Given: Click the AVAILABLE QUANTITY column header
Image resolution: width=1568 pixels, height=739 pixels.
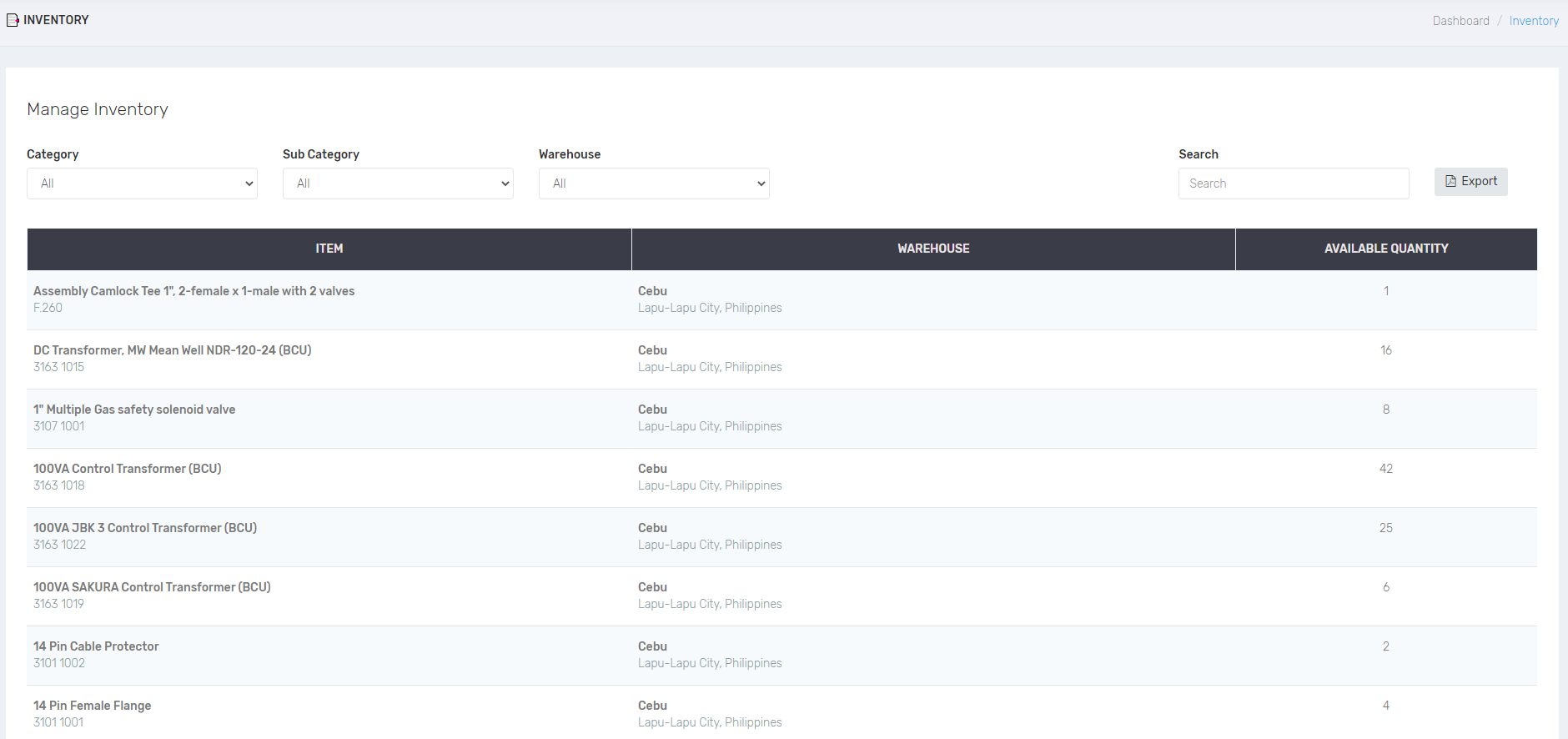Looking at the screenshot, I should coord(1385,249).
